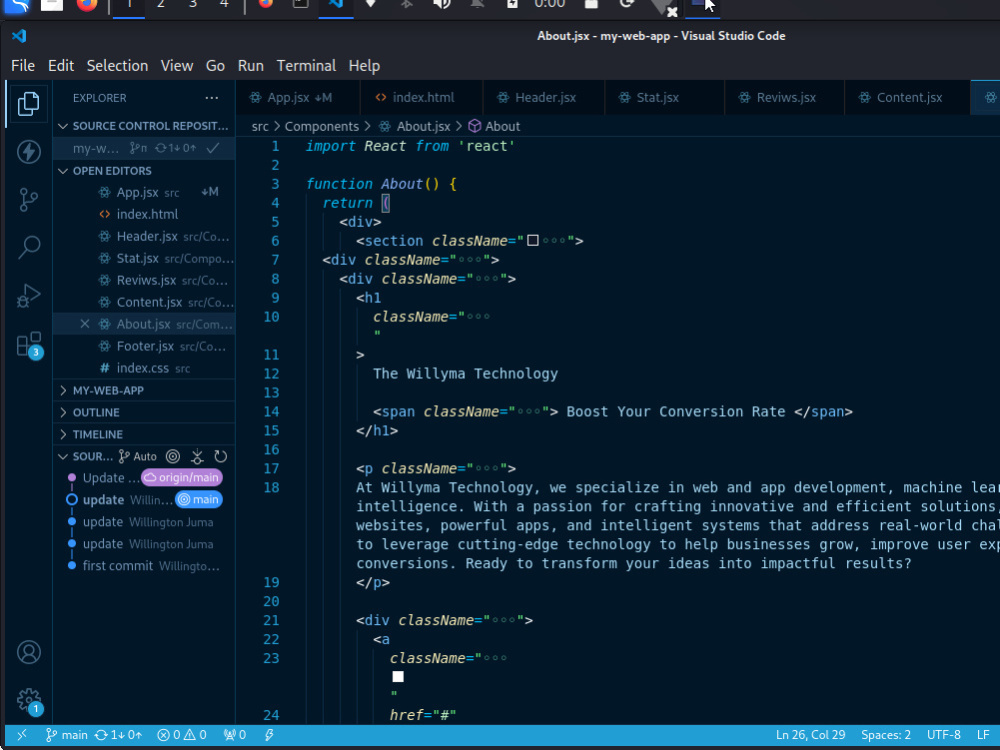
Task: Close About.jsx in Open Editors list
Action: [x=84, y=324]
